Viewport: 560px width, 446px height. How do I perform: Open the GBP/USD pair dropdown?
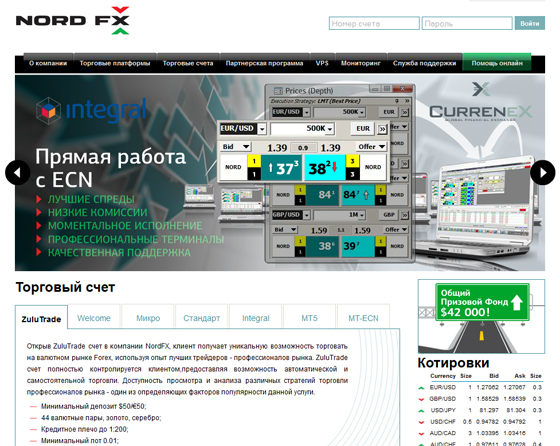tap(307, 215)
